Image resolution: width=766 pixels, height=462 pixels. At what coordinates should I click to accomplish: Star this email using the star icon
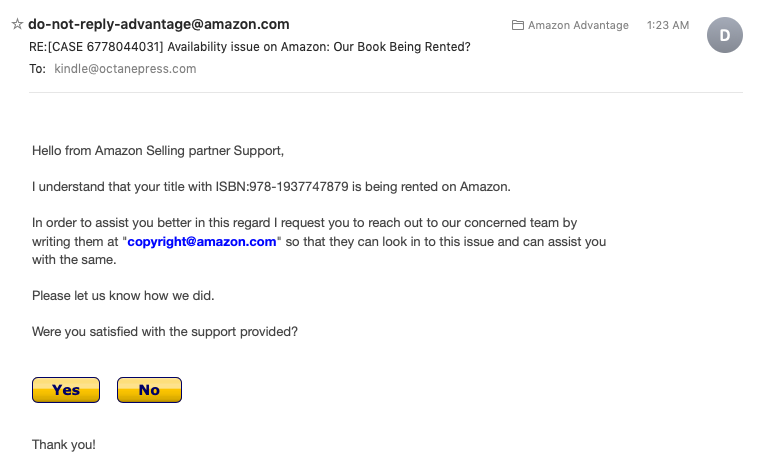[x=18, y=24]
